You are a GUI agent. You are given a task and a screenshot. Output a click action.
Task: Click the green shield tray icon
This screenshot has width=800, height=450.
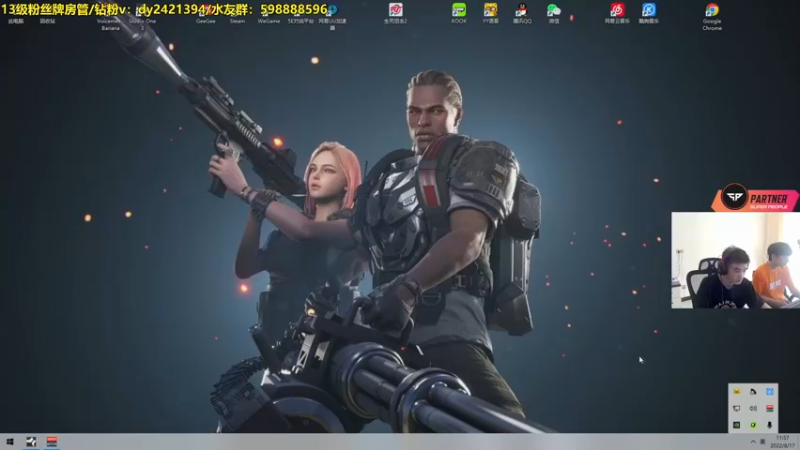[x=753, y=424]
